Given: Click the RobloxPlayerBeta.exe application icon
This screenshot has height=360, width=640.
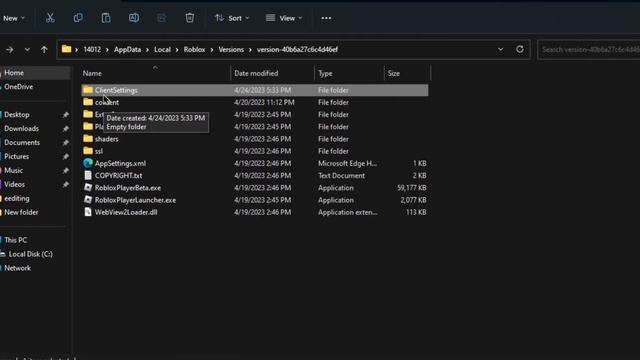Looking at the screenshot, I should 88,188.
